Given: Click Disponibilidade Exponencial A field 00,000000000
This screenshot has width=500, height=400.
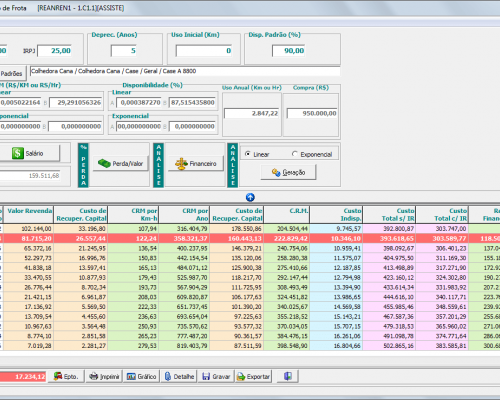Looking at the screenshot, I should 139,126.
